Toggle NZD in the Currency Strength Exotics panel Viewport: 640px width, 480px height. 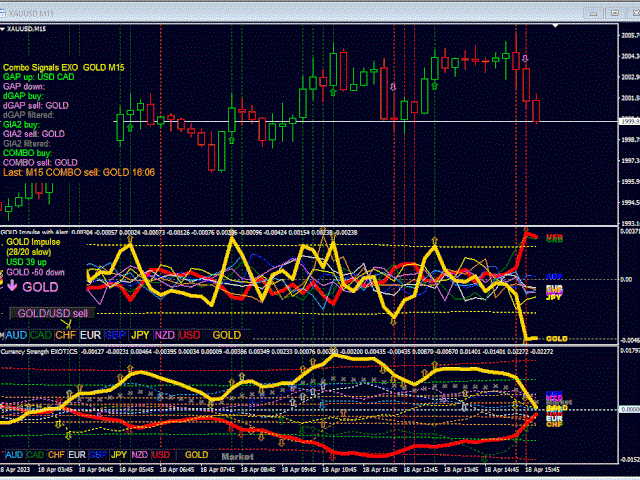(141, 455)
